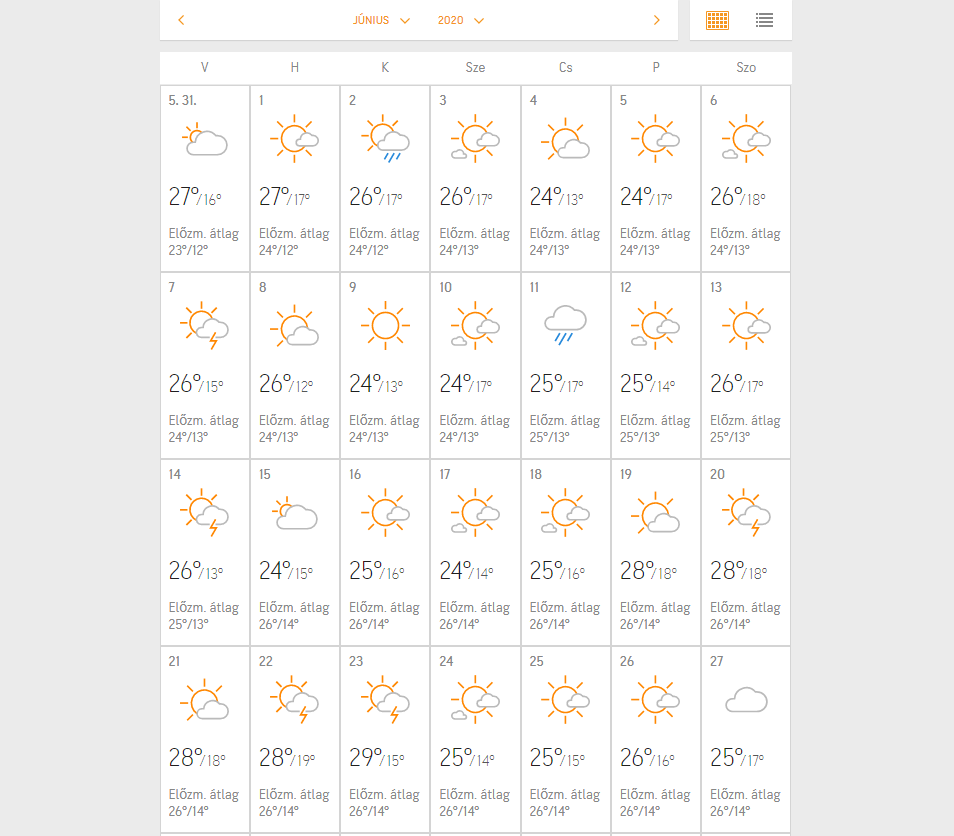This screenshot has height=836, width=954.
Task: Open June 26 day forecast
Action: click(656, 739)
